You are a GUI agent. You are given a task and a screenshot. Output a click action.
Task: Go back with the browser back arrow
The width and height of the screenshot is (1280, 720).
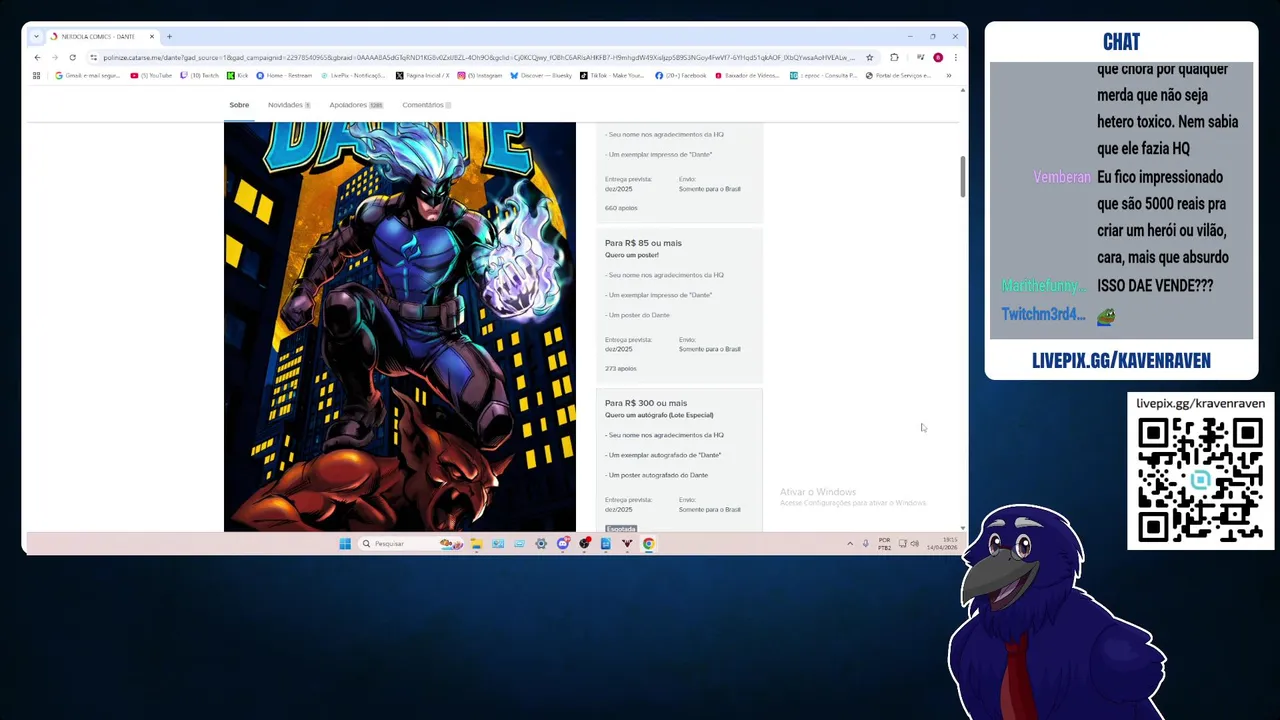(x=37, y=58)
